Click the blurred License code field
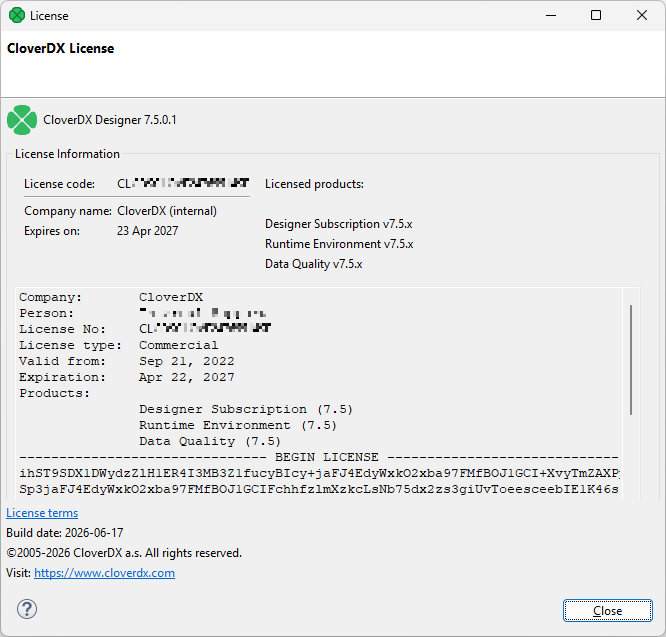Image resolution: width=666 pixels, height=637 pixels. (x=183, y=183)
